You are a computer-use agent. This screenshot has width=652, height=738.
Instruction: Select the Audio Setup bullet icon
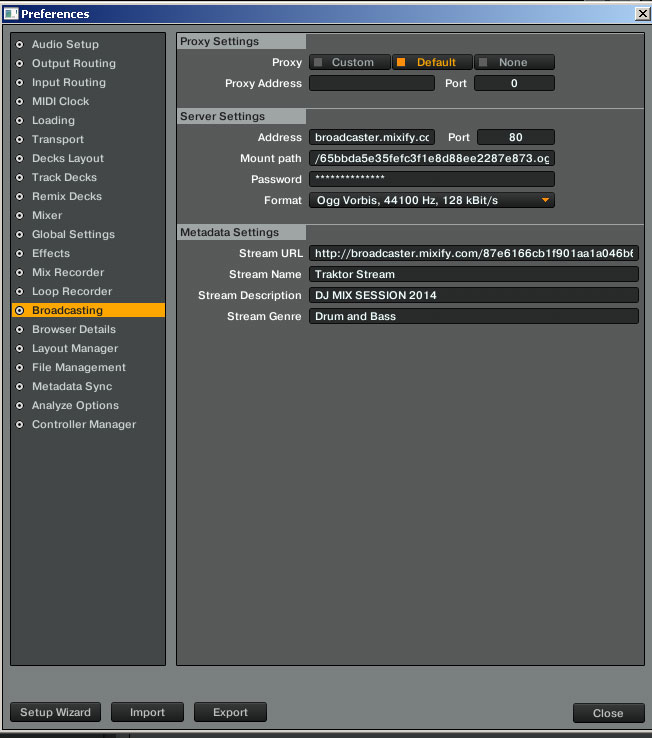[20, 45]
